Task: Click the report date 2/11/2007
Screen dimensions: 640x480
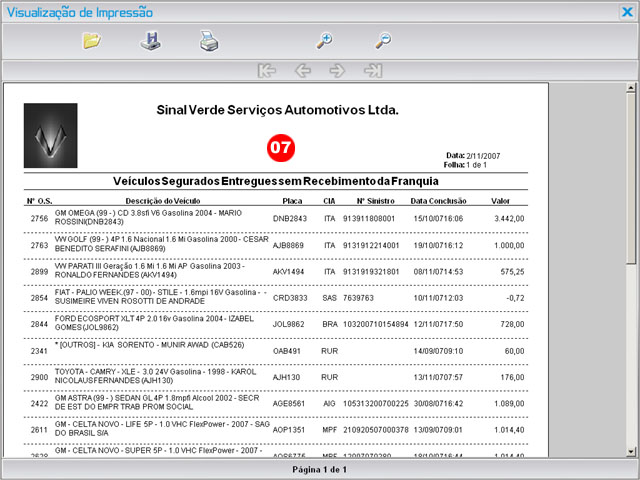Action: pos(483,156)
